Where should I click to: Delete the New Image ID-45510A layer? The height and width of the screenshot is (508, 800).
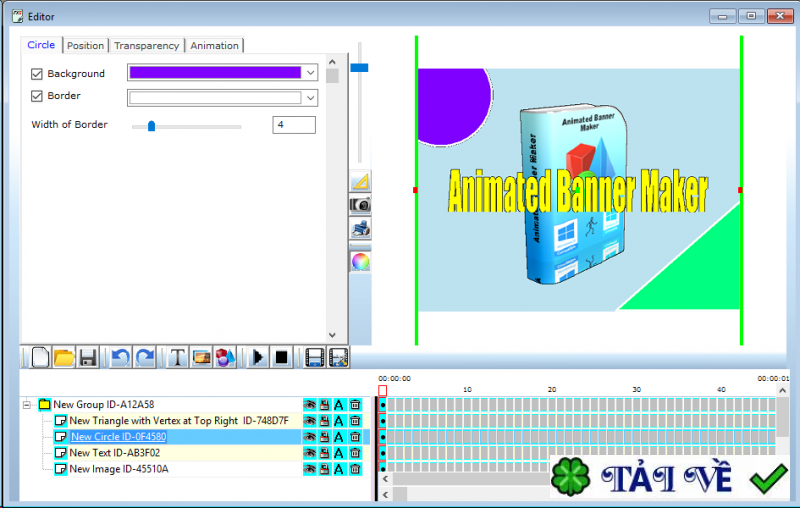pyautogui.click(x=355, y=469)
